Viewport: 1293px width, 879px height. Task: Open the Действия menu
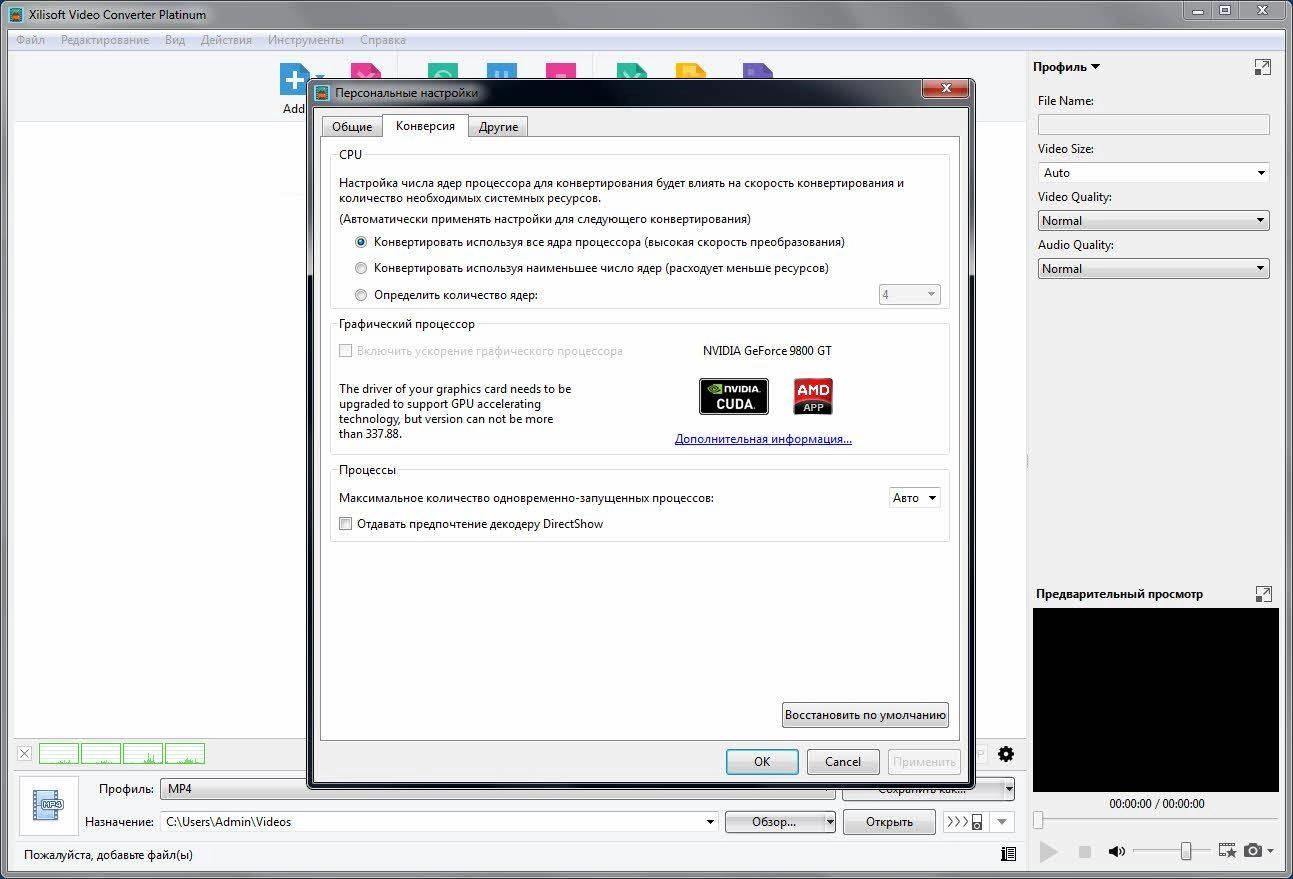point(226,40)
